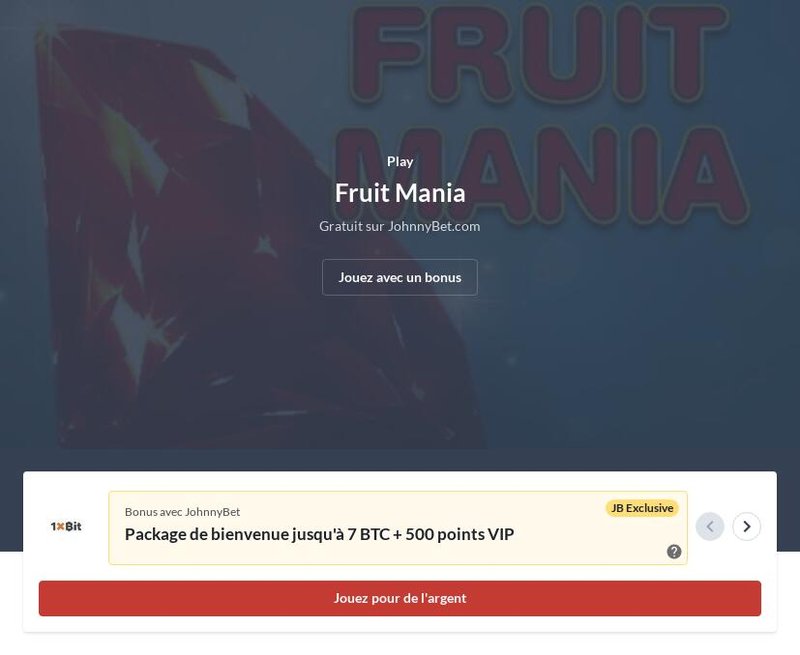Click the 7 BTC amount in the offer
The height and width of the screenshot is (655, 800).
[369, 534]
